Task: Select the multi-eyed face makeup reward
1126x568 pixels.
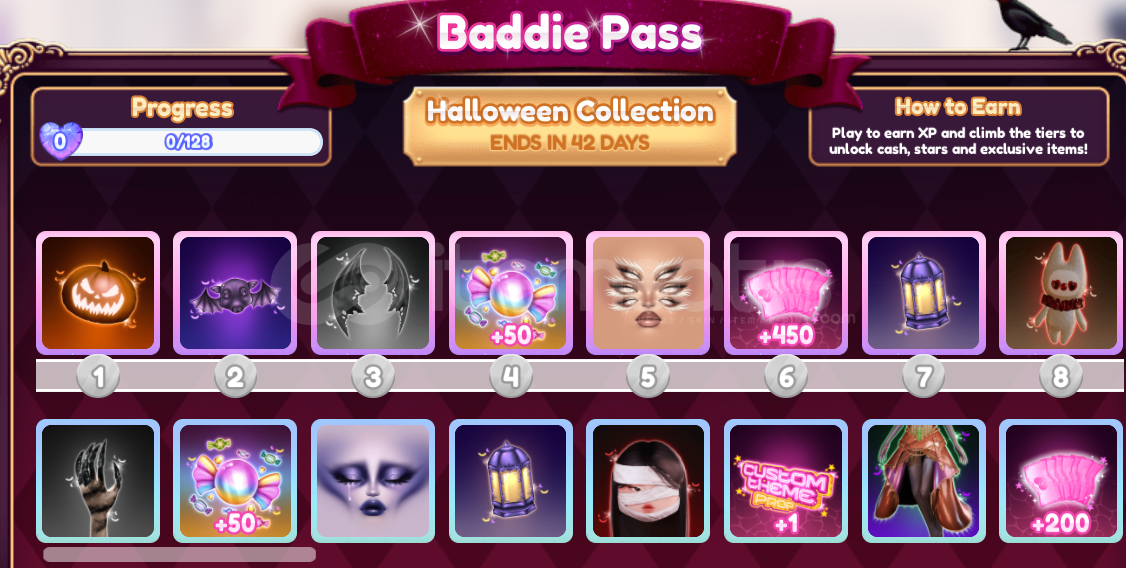Action: (x=648, y=293)
